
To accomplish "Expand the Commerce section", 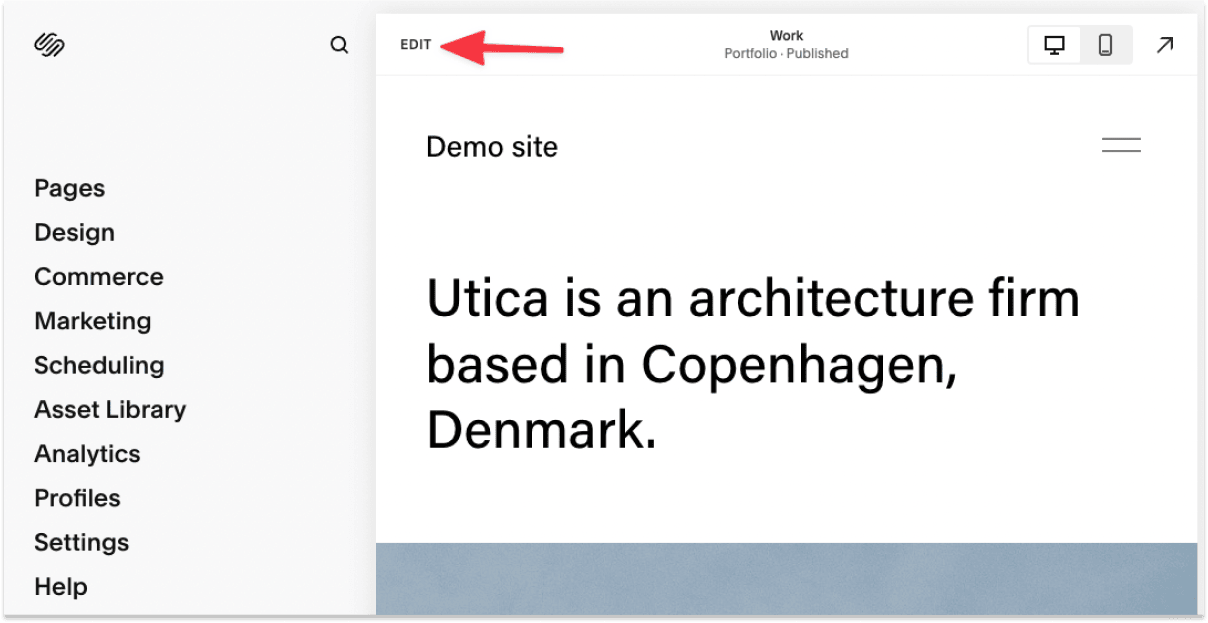I will [99, 276].
